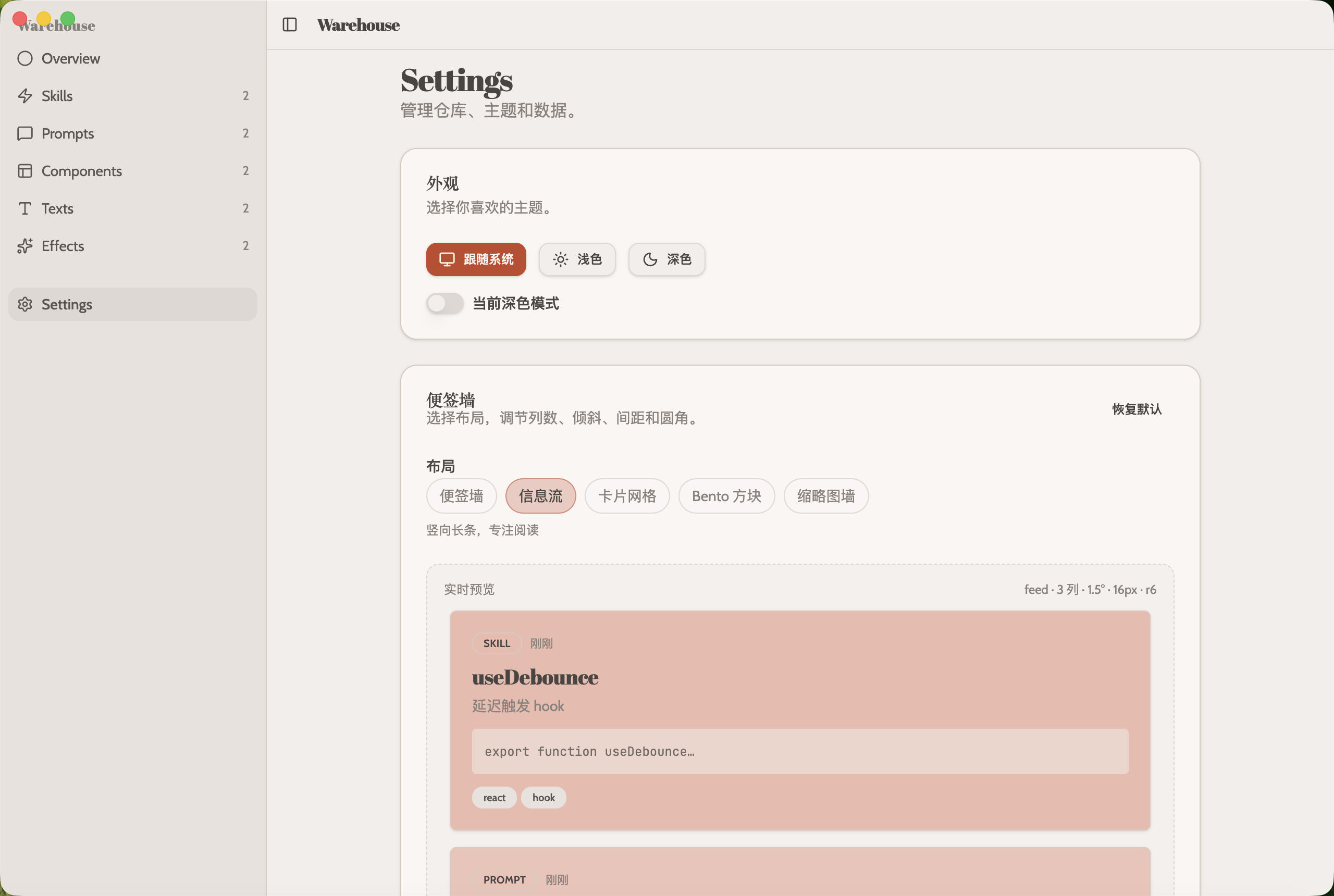Screen dimensions: 1334x896
Task: Toggle the 当前深色模式 switch
Action: [444, 303]
